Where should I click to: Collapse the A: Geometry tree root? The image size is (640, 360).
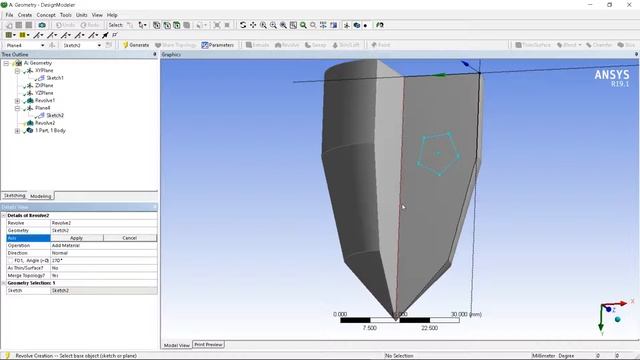6,63
